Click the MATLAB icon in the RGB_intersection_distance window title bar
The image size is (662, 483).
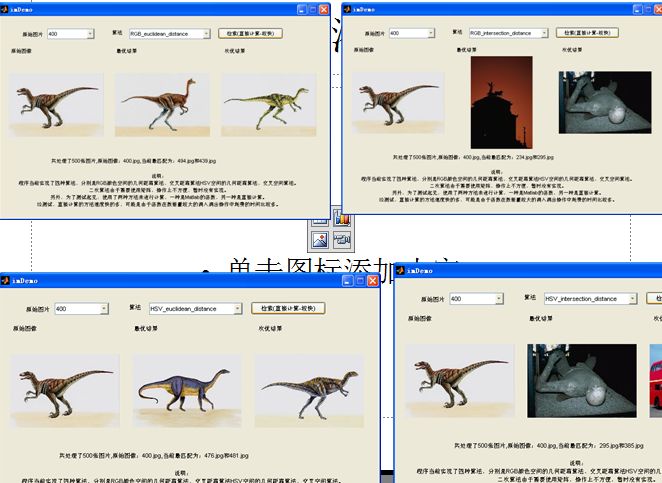coord(347,9)
